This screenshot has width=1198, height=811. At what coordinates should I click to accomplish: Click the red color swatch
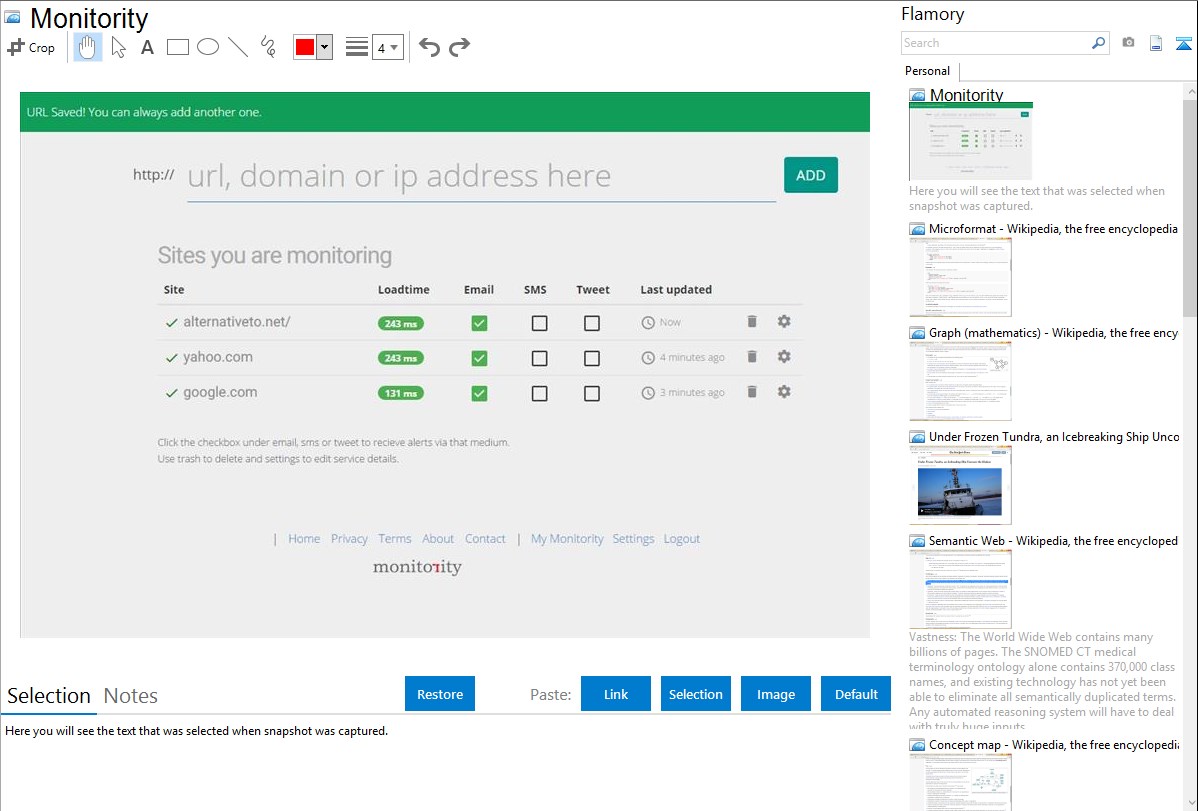click(305, 47)
